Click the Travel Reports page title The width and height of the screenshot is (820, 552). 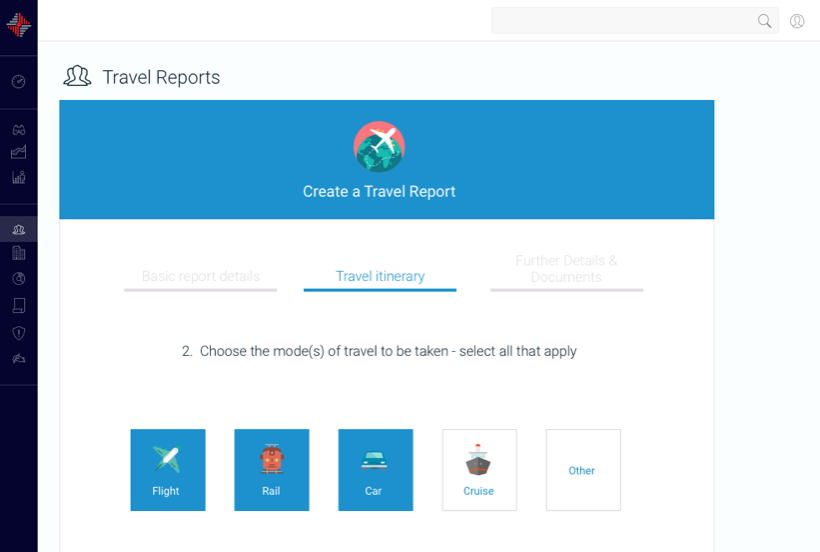[x=161, y=77]
